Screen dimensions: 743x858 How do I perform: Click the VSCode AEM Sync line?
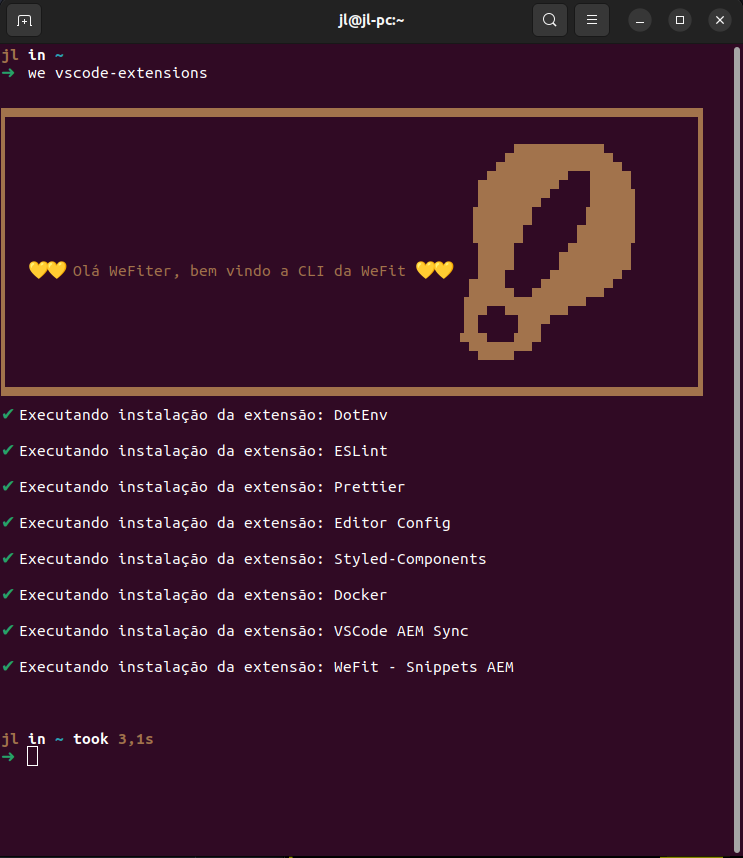(x=235, y=631)
